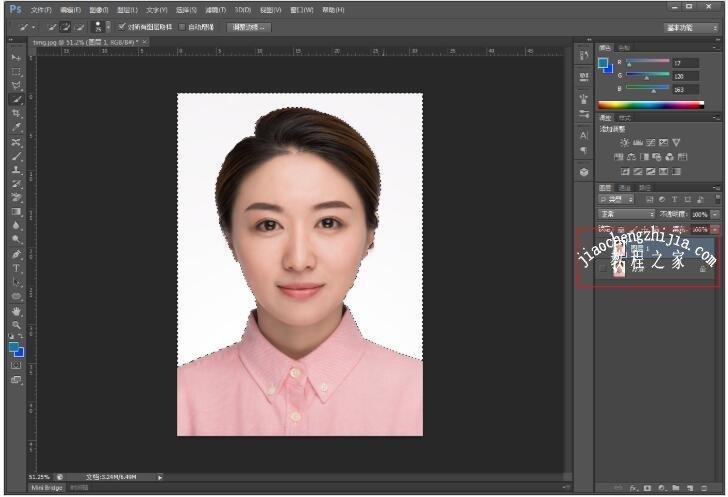728x497 pixels.
Task: Toggle 'Sample All Layers' checkbox
Action: [x=122, y=26]
